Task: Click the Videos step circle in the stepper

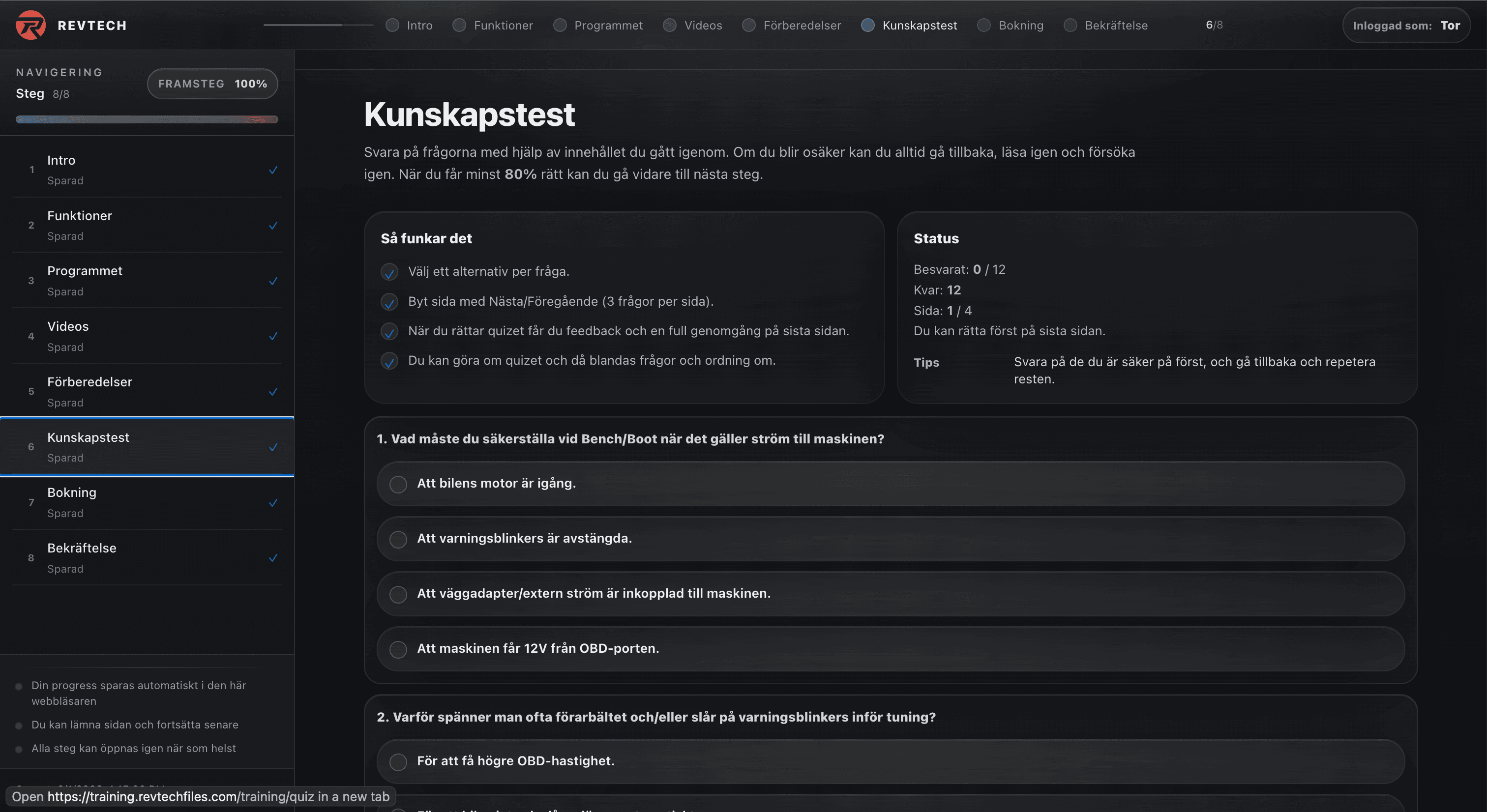Action: pyautogui.click(x=669, y=25)
